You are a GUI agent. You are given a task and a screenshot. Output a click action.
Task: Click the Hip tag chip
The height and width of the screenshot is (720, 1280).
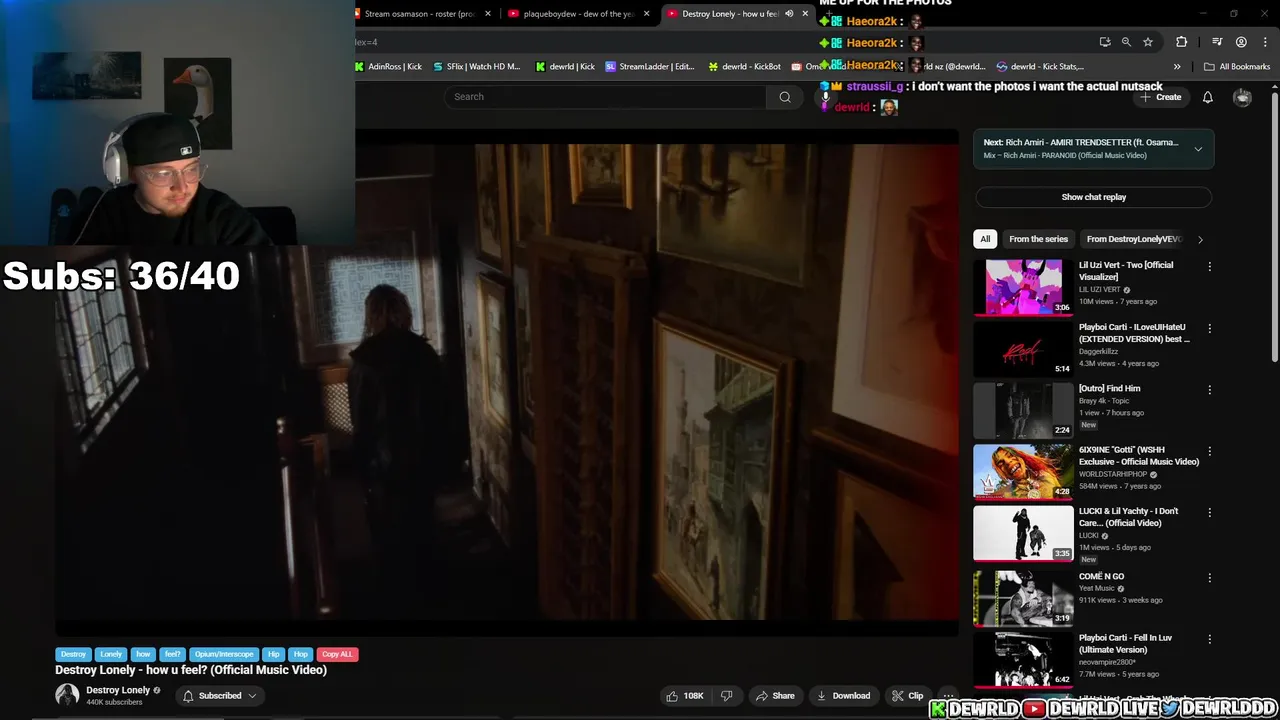(x=273, y=654)
